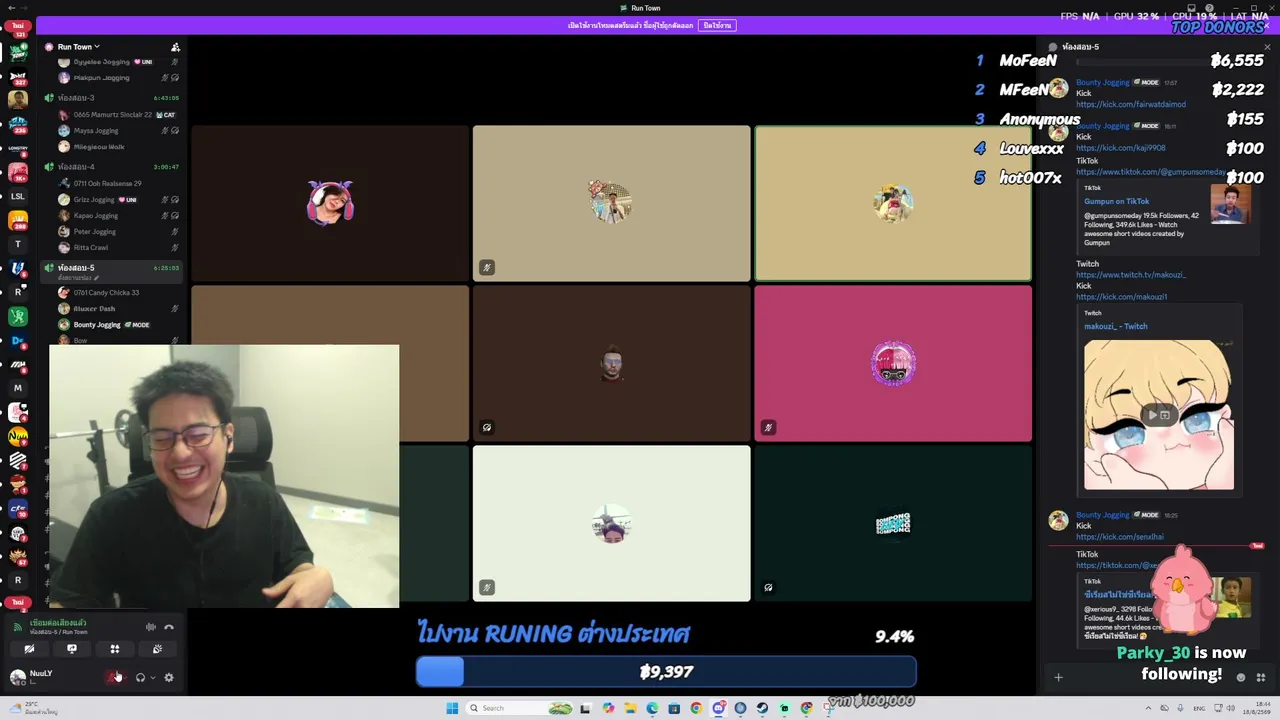Open the emoji picker in chat
This screenshot has height=720, width=1280.
[1241, 677]
